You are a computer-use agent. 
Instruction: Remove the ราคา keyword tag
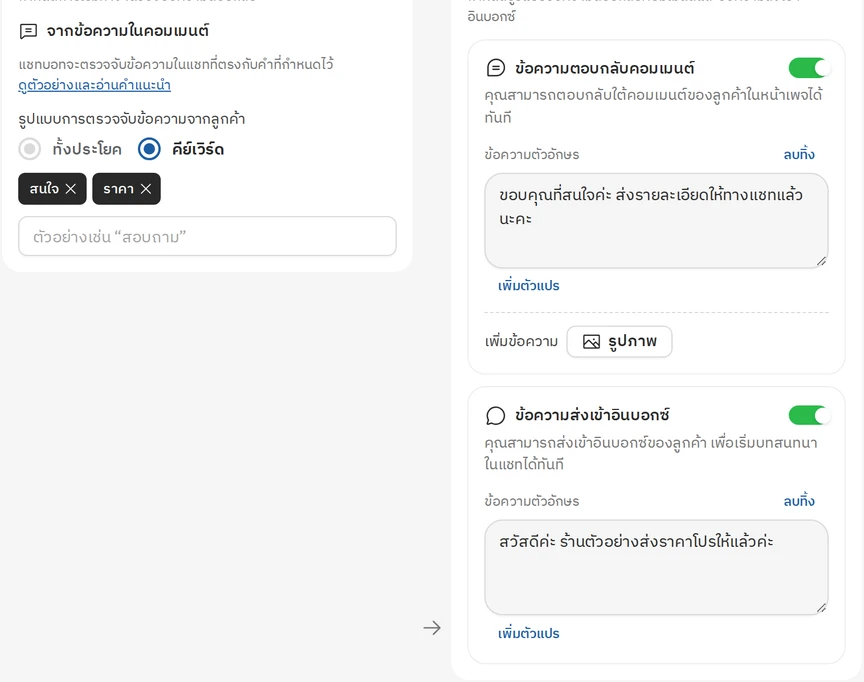click(145, 189)
